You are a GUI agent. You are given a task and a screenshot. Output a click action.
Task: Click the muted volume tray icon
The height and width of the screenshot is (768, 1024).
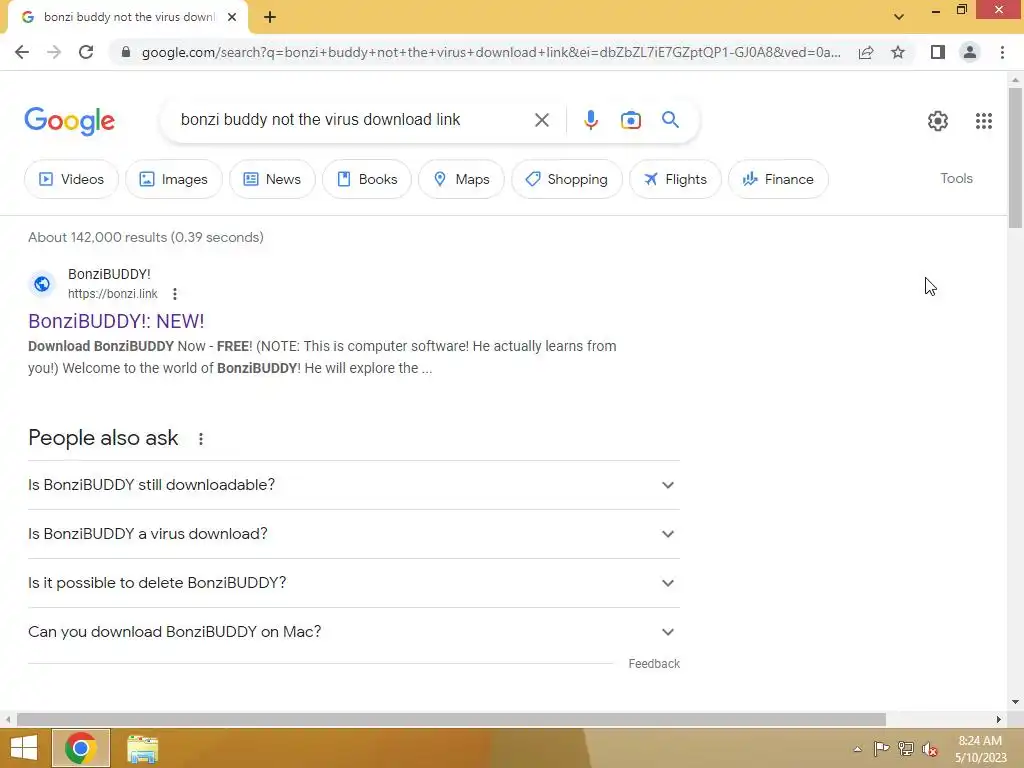pyautogui.click(x=930, y=749)
